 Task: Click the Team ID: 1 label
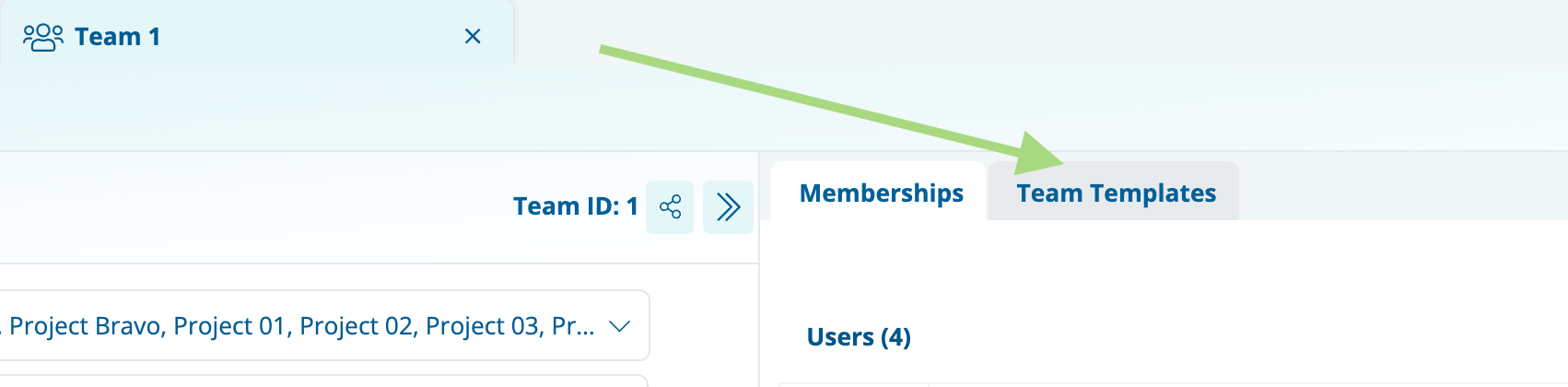click(x=575, y=206)
